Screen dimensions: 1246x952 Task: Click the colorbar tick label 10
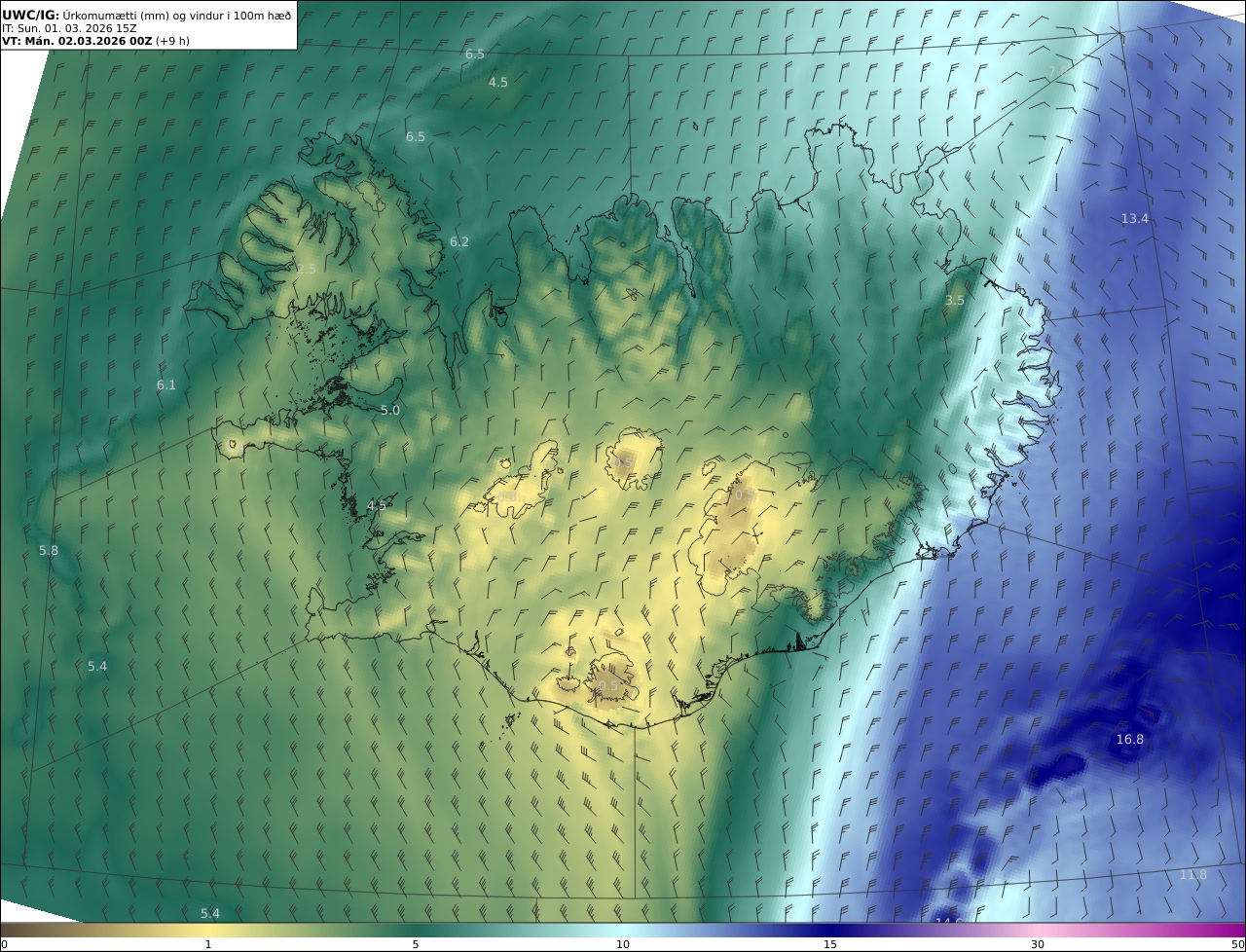[x=623, y=944]
